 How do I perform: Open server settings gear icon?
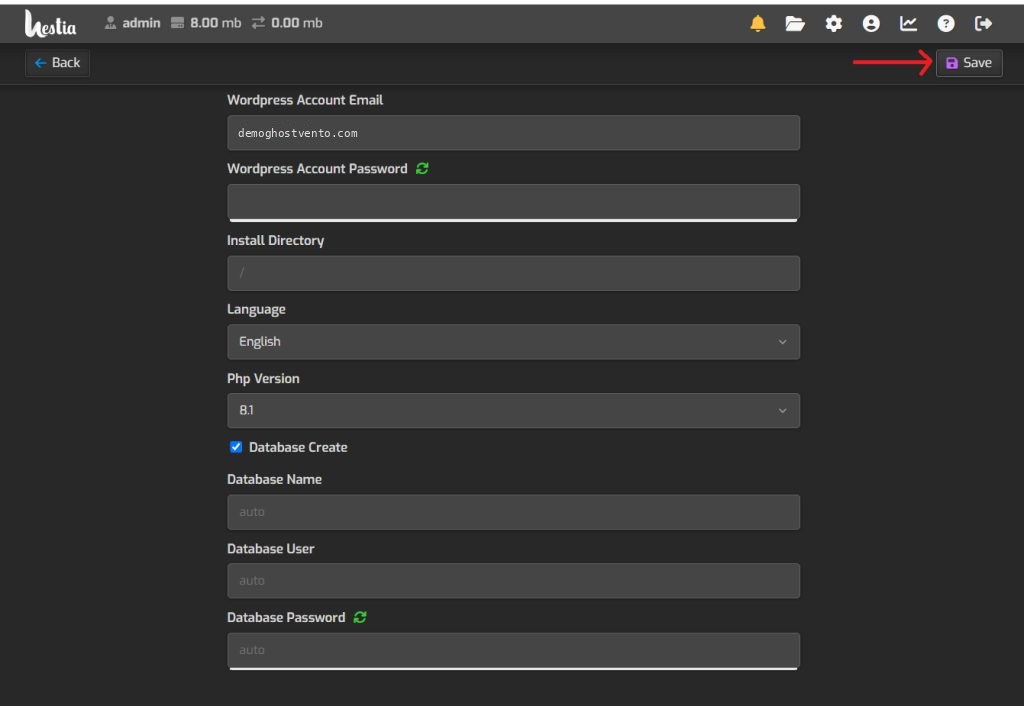(833, 24)
